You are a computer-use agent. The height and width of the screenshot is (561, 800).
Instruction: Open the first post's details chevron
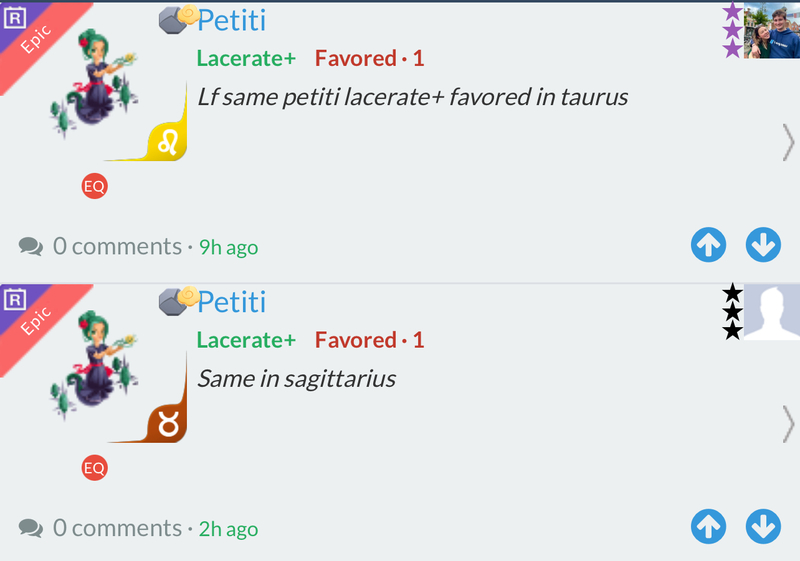tap(788, 144)
